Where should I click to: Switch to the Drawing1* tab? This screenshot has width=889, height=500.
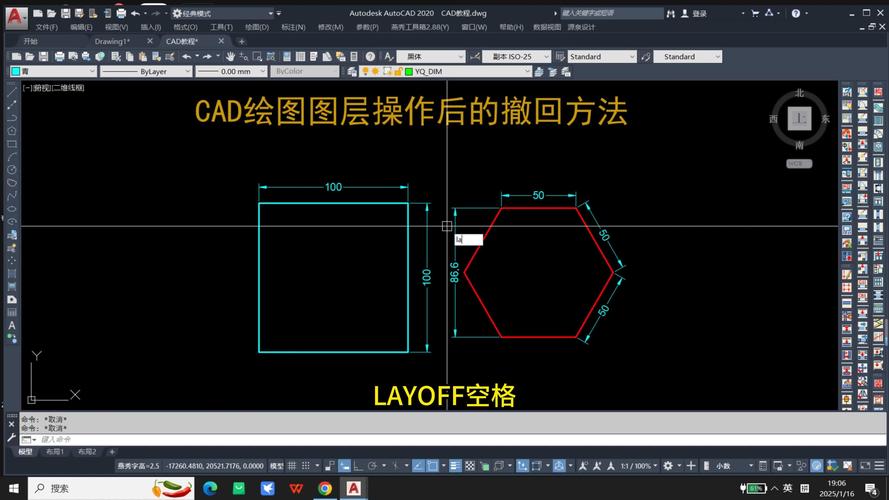point(112,41)
